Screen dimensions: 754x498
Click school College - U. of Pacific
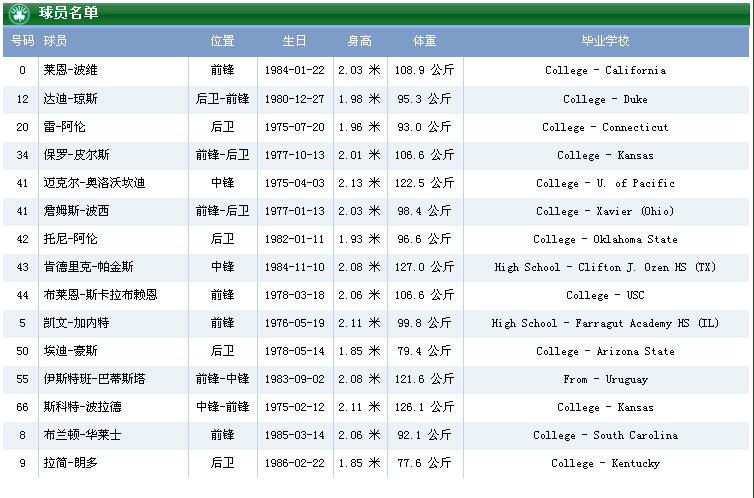(605, 183)
